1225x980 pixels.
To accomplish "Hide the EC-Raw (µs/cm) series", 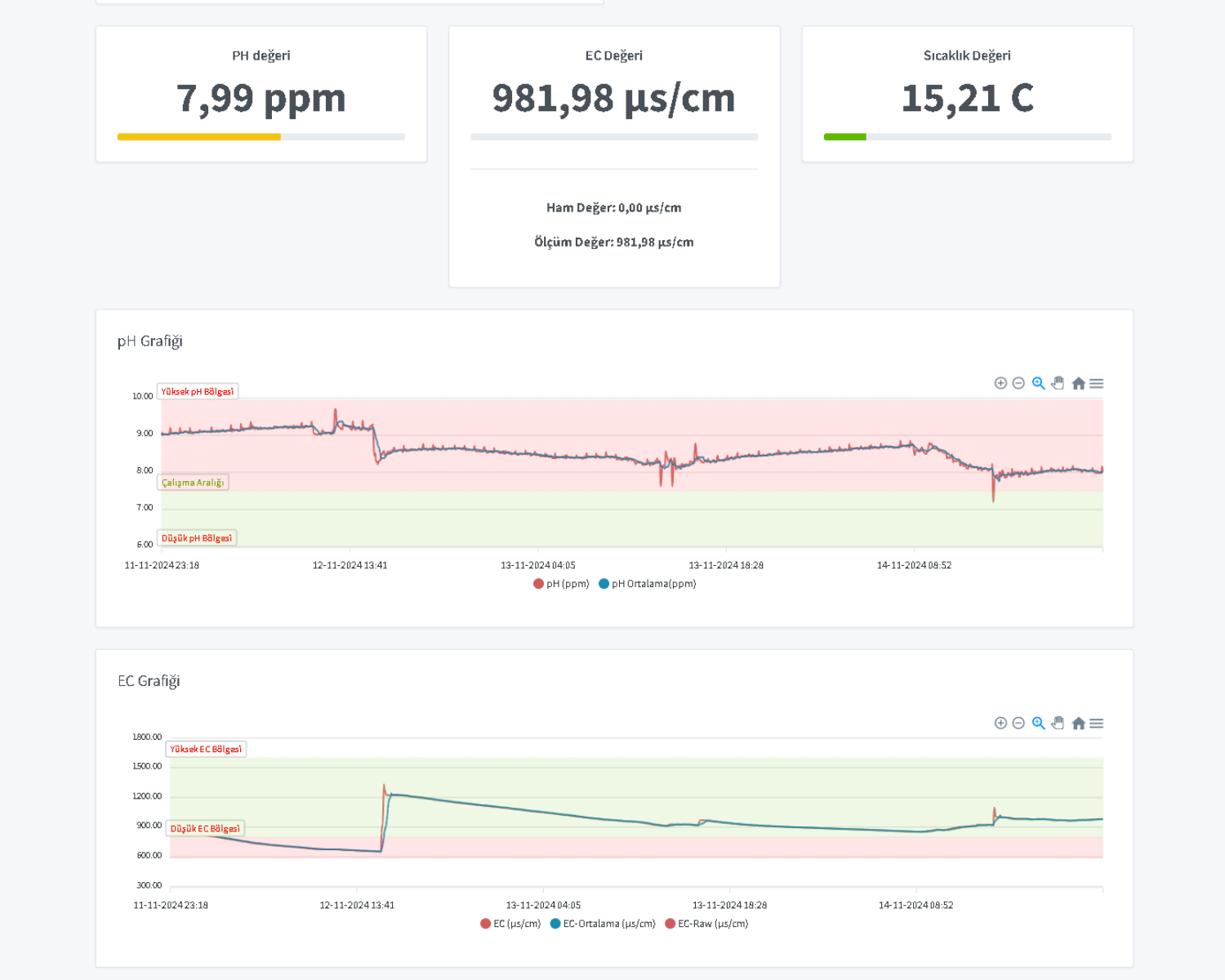I will 707,924.
